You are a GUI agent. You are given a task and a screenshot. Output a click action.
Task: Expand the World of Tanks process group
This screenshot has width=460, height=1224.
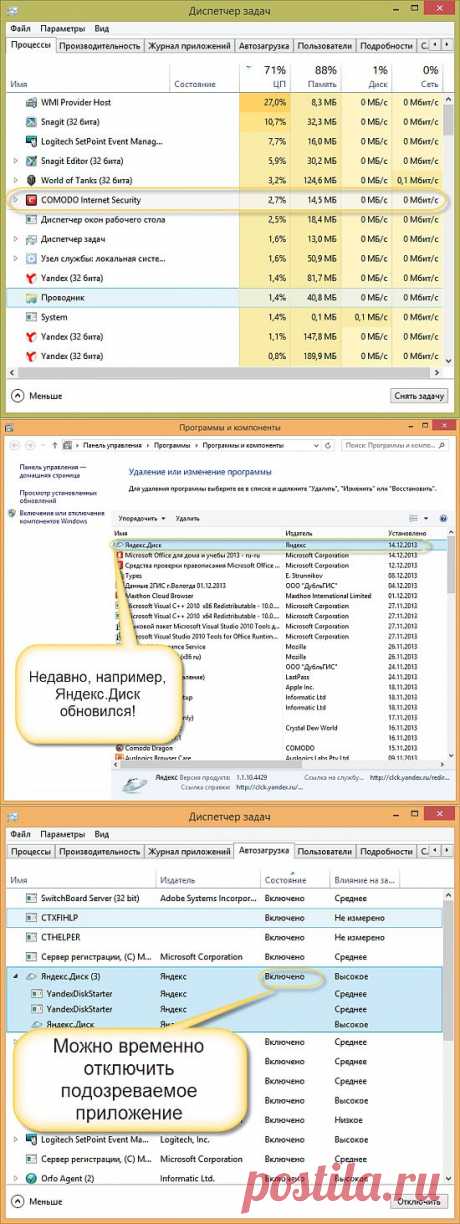click(15, 180)
